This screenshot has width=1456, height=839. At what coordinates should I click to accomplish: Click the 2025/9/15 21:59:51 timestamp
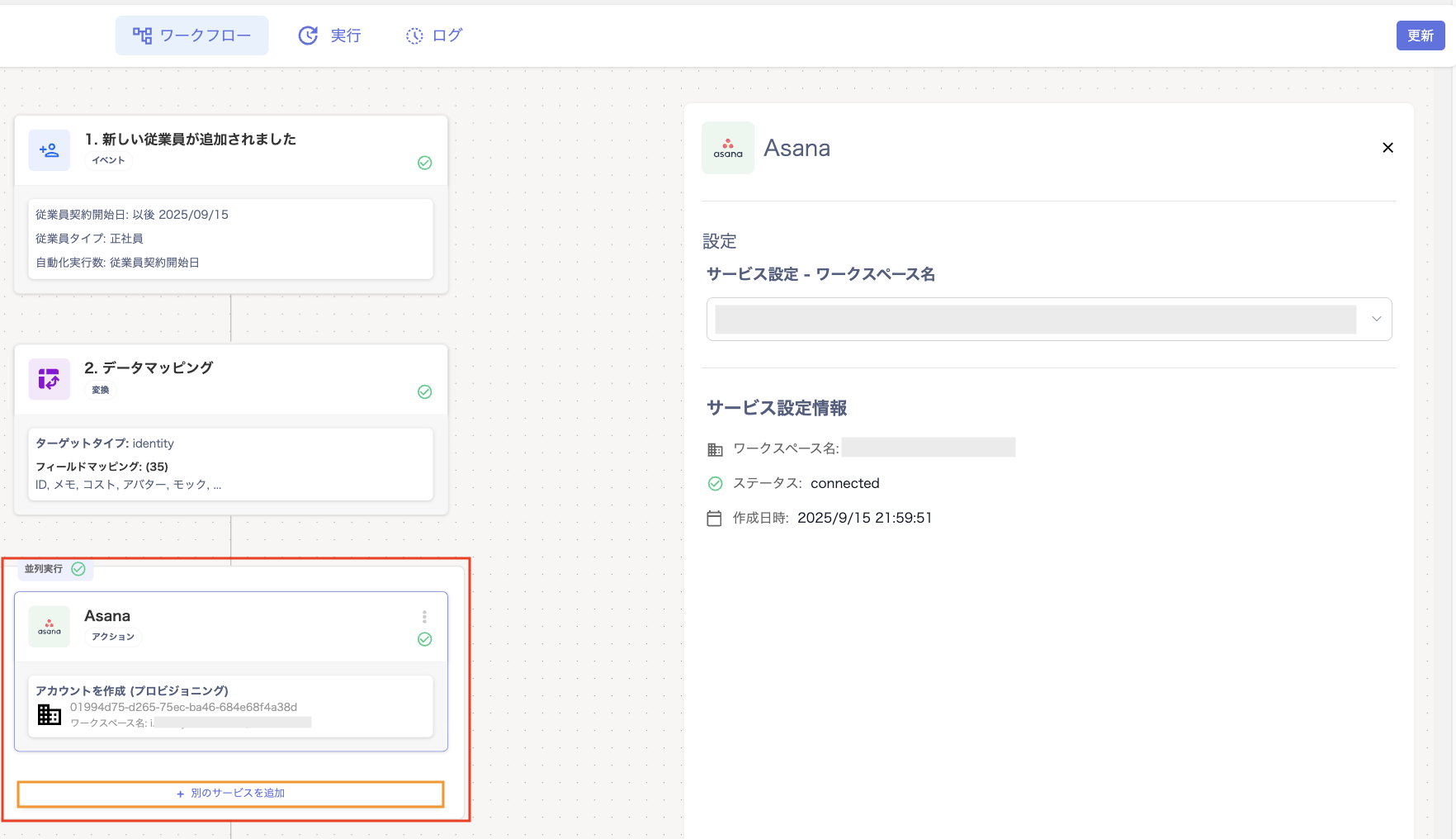coord(865,519)
